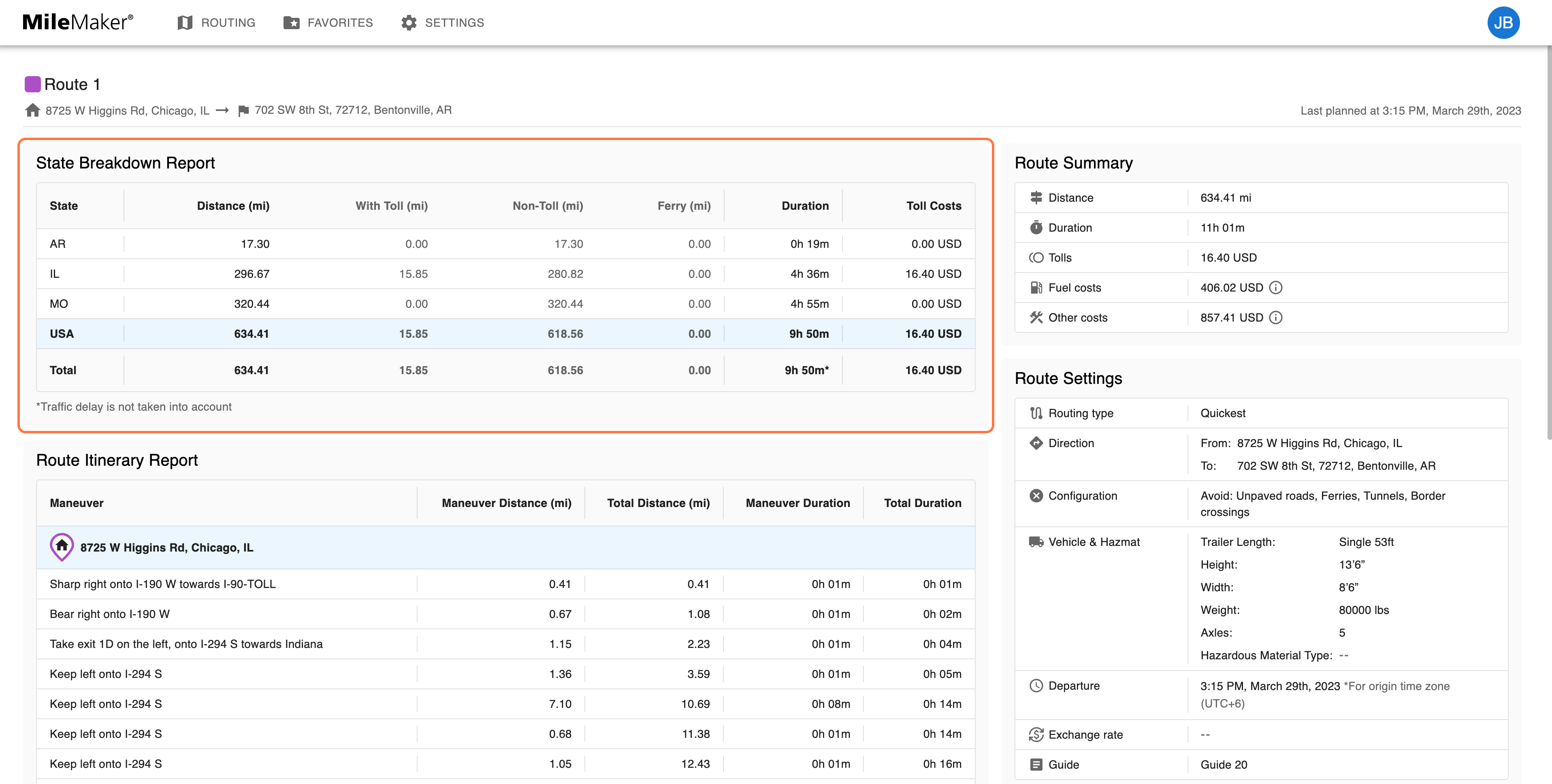
Task: Click the USA subtotal row label
Action: [62, 334]
